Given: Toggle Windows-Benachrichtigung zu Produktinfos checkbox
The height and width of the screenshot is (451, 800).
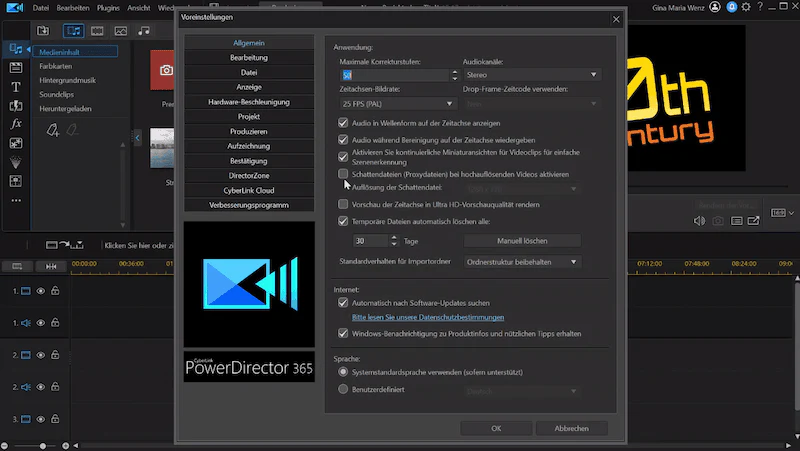Looking at the screenshot, I should pyautogui.click(x=343, y=333).
